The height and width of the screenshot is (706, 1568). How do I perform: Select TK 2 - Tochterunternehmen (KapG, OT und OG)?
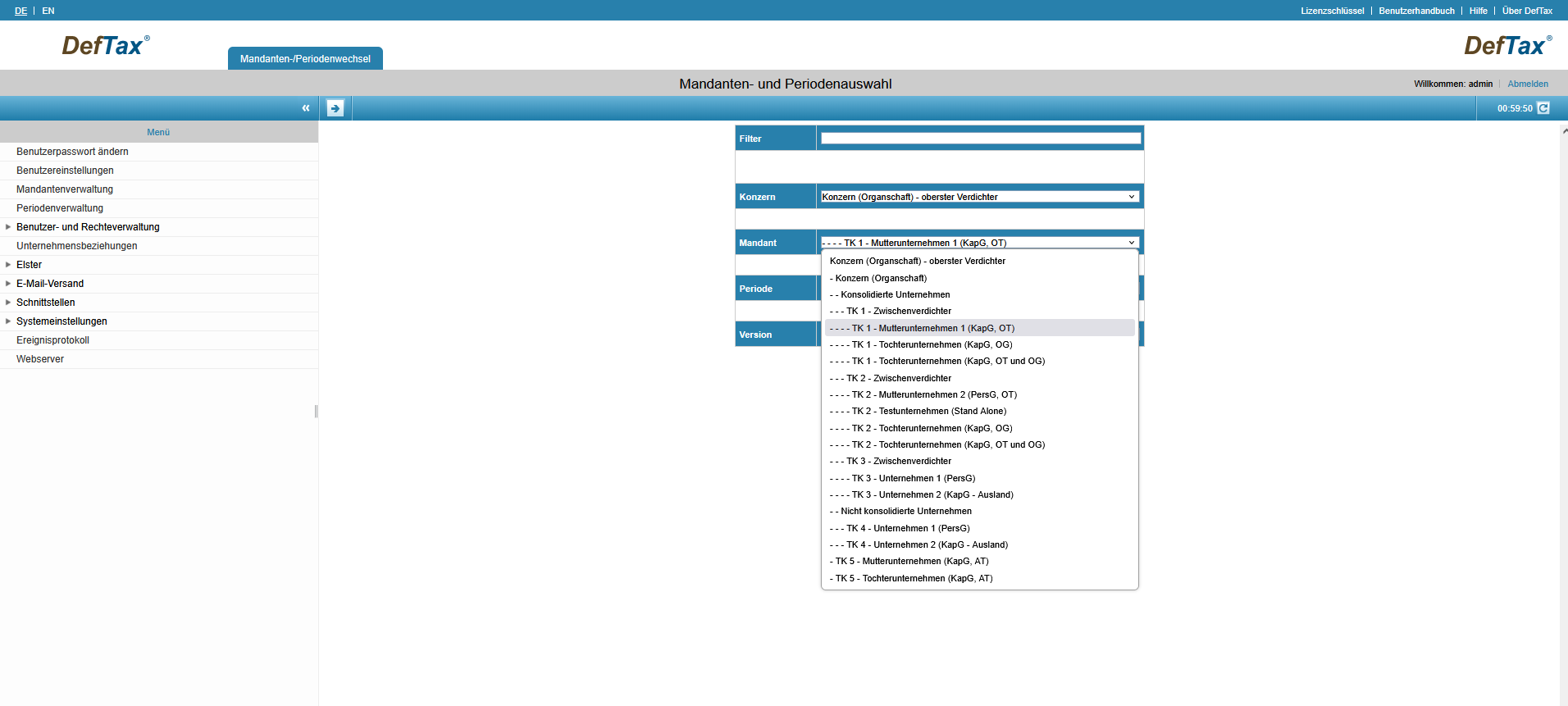(980, 444)
